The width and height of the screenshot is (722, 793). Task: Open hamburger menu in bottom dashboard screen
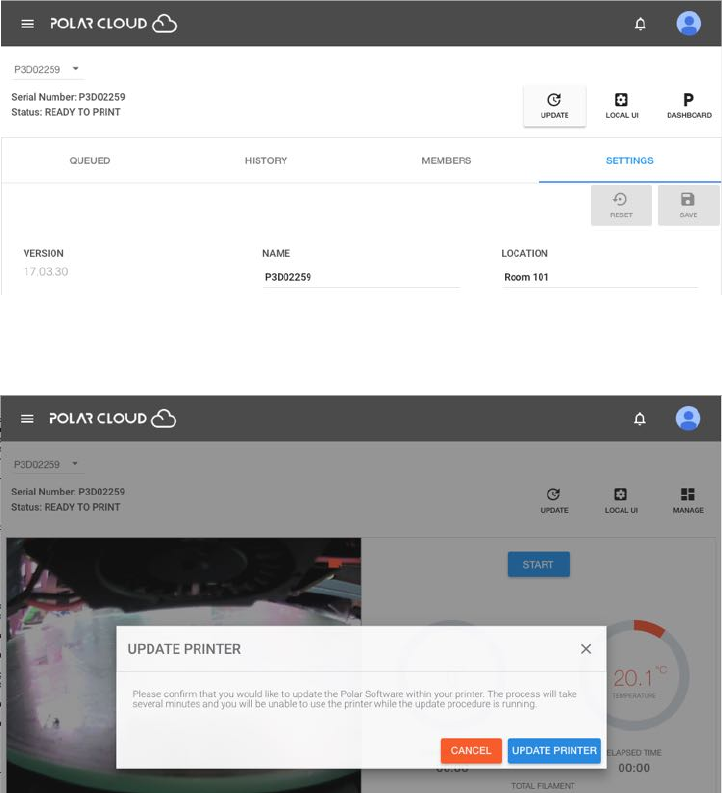click(27, 419)
